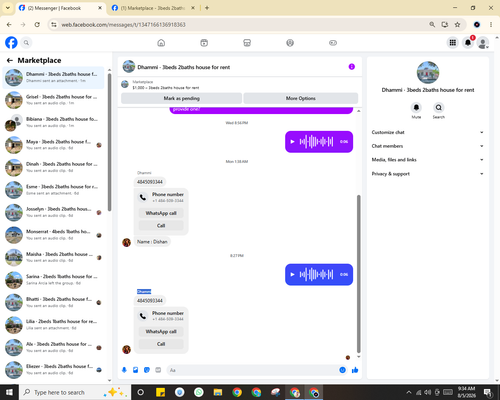Image resolution: width=500 pixels, height=400 pixels.
Task: Click the browser address bar URL
Action: (x=123, y=25)
